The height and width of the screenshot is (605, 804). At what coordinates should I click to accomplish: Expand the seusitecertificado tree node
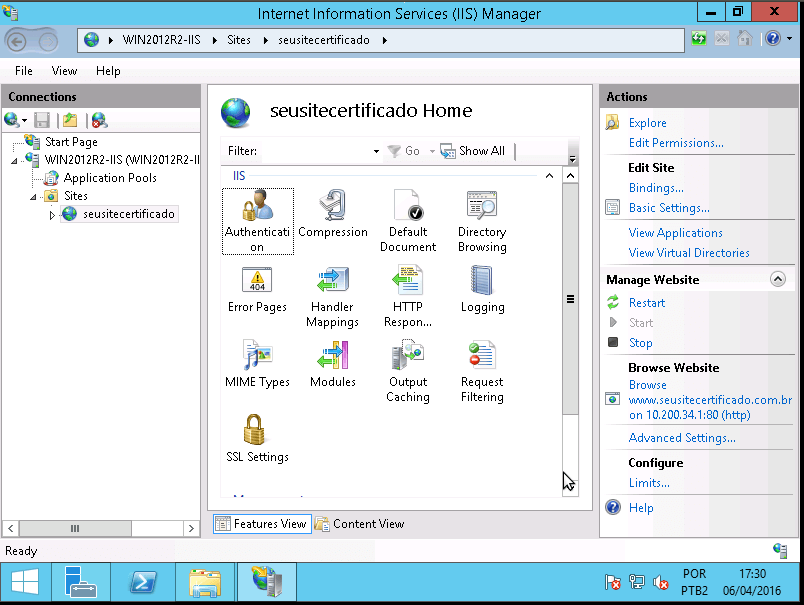pos(52,215)
